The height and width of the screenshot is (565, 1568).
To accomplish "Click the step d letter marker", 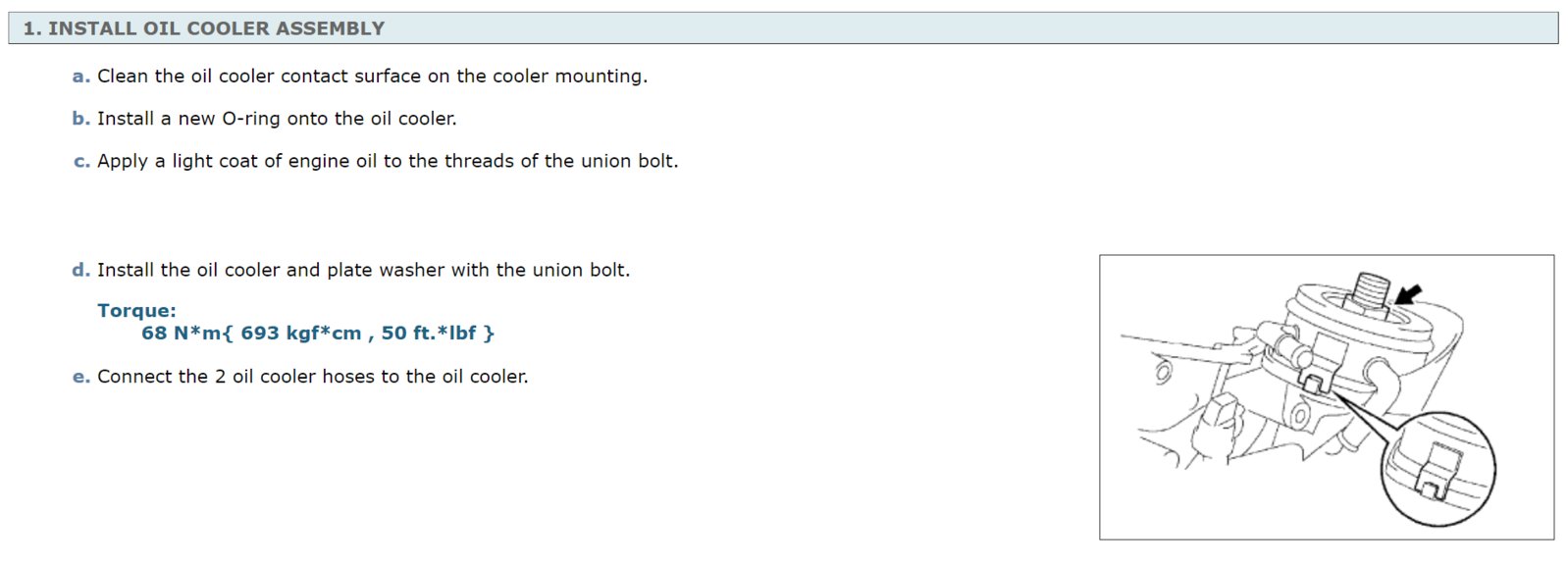I will (80, 270).
